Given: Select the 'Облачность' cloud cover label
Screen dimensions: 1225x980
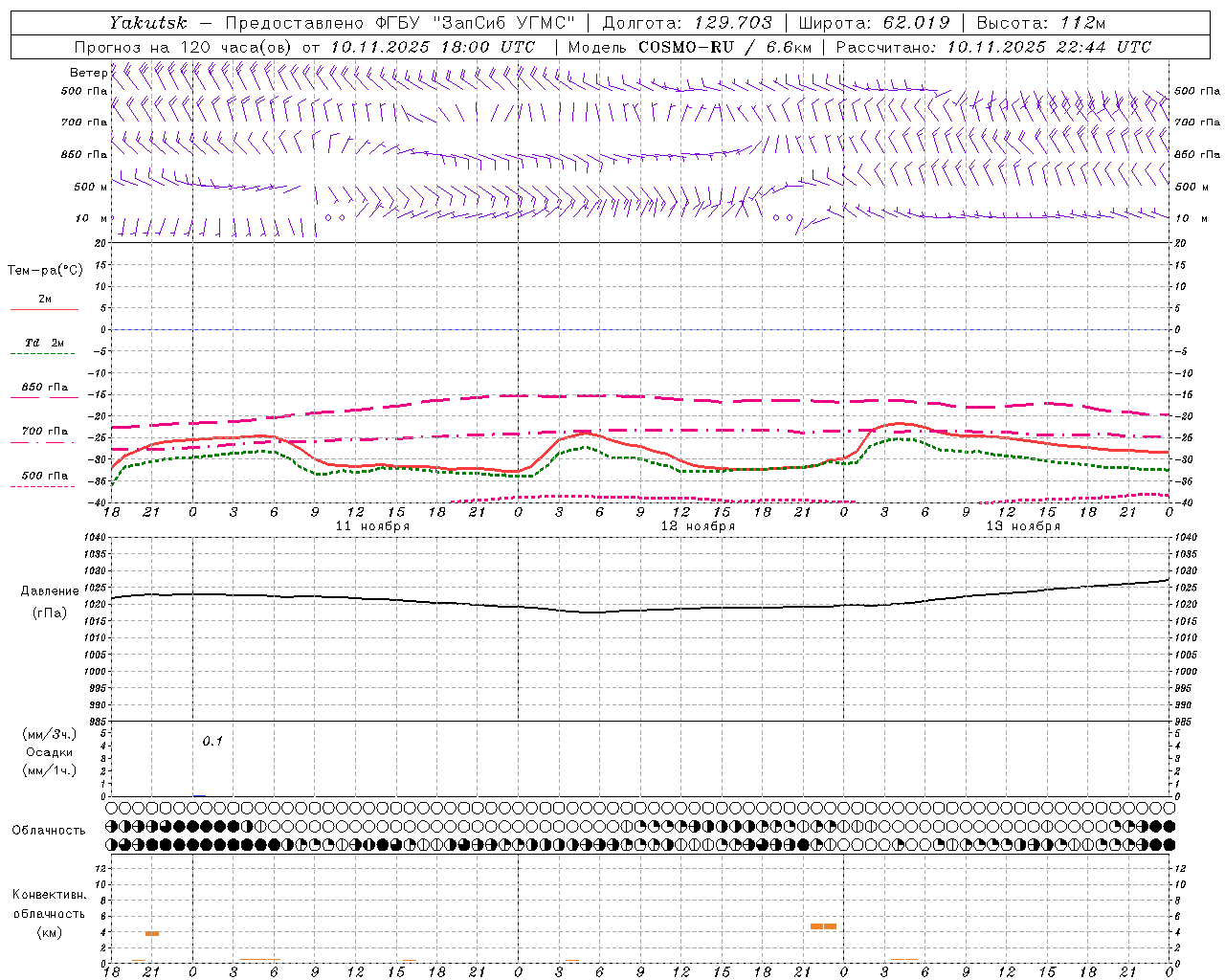Looking at the screenshot, I should pyautogui.click(x=49, y=831).
